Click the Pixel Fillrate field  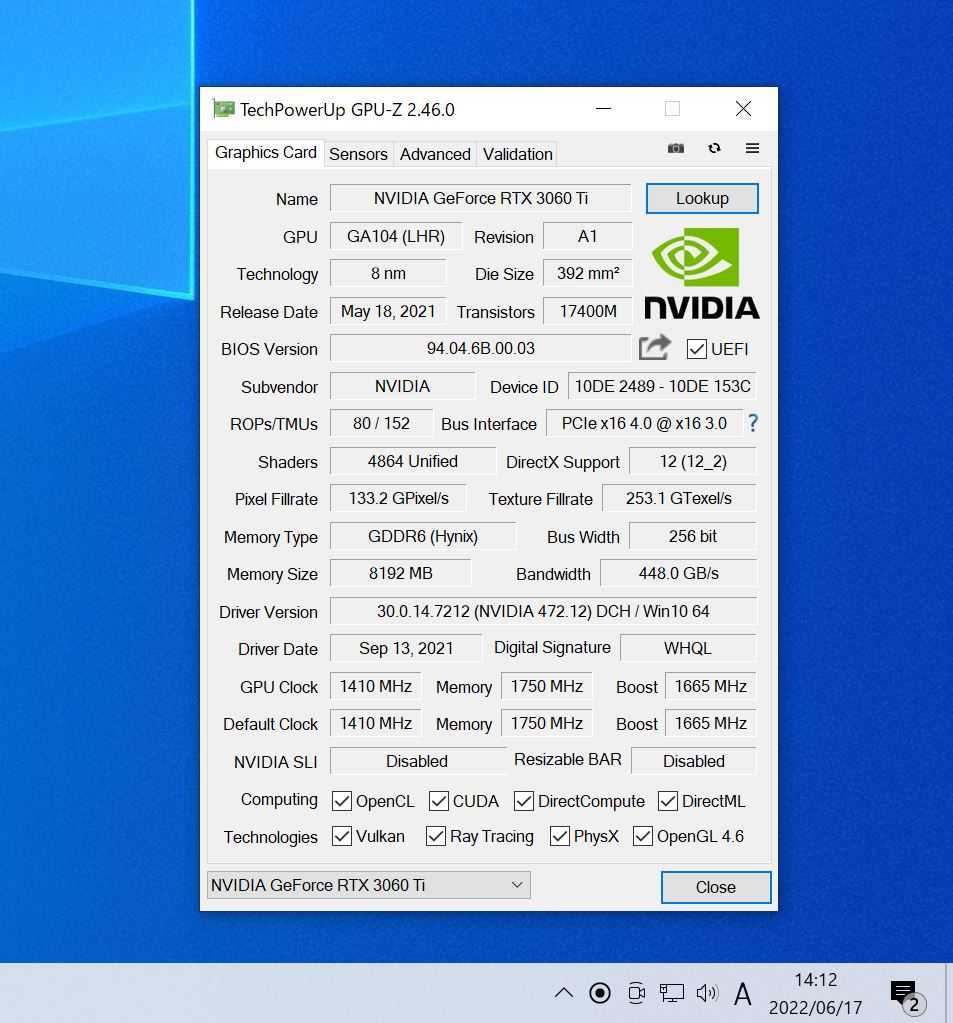tap(399, 498)
